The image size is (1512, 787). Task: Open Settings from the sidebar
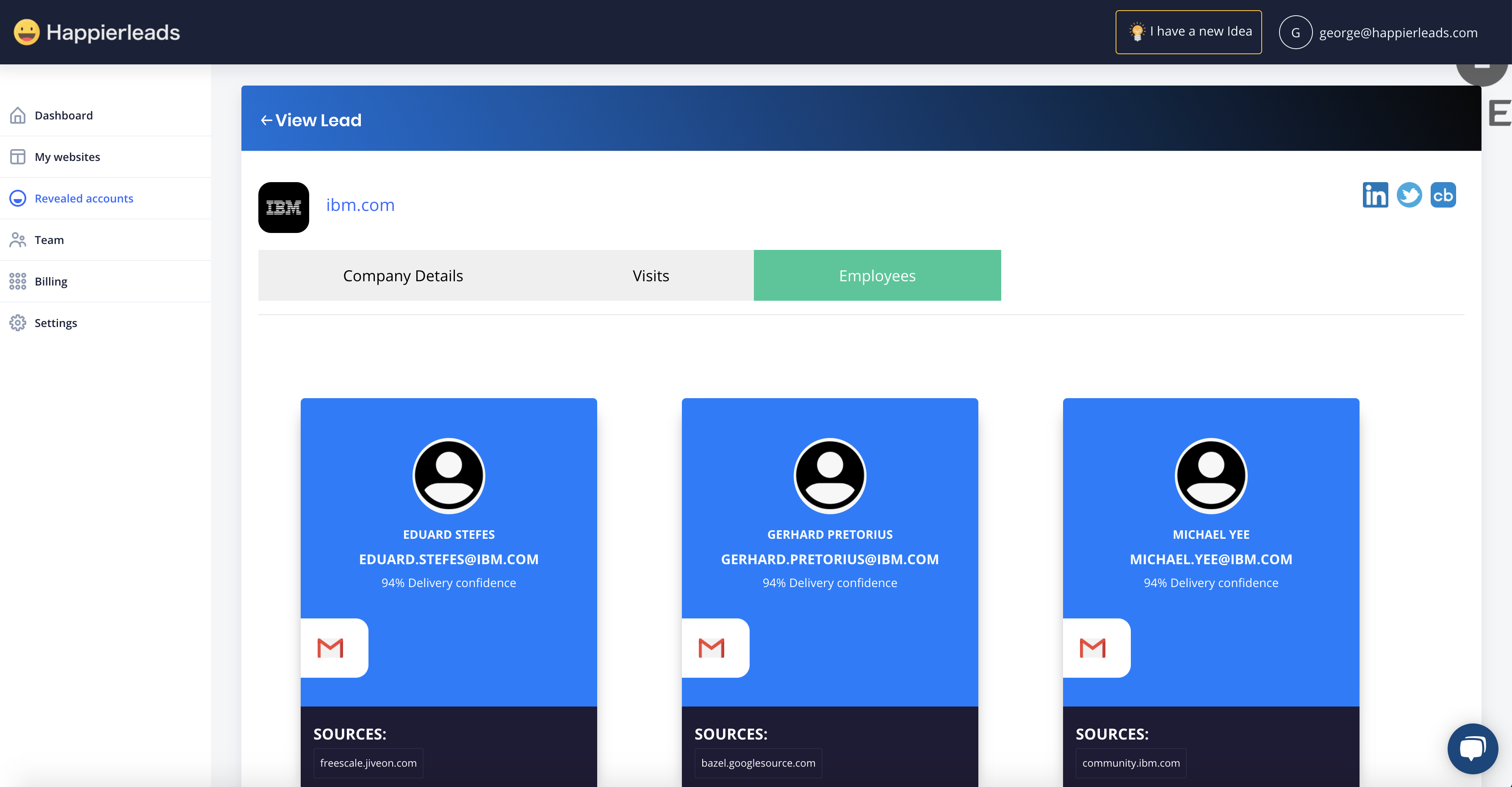tap(55, 323)
